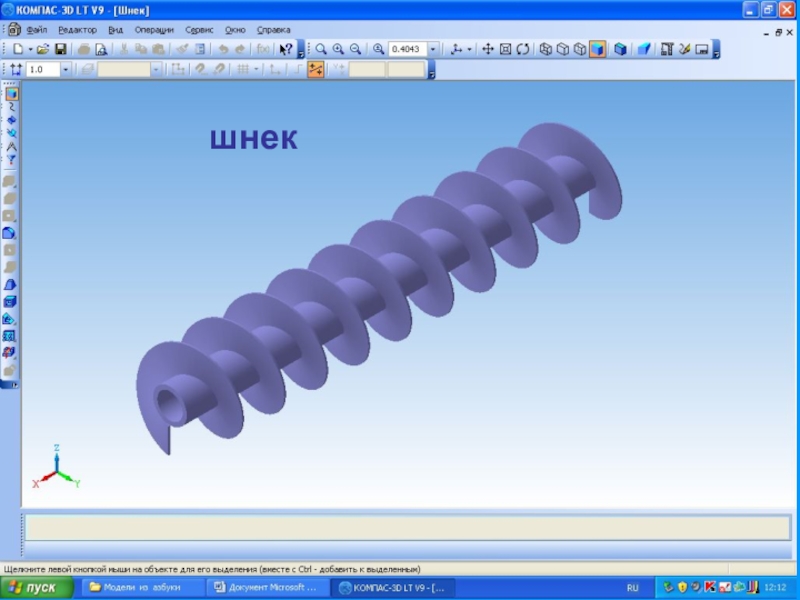
Task: Open the Редактор menu
Action: (x=78, y=30)
